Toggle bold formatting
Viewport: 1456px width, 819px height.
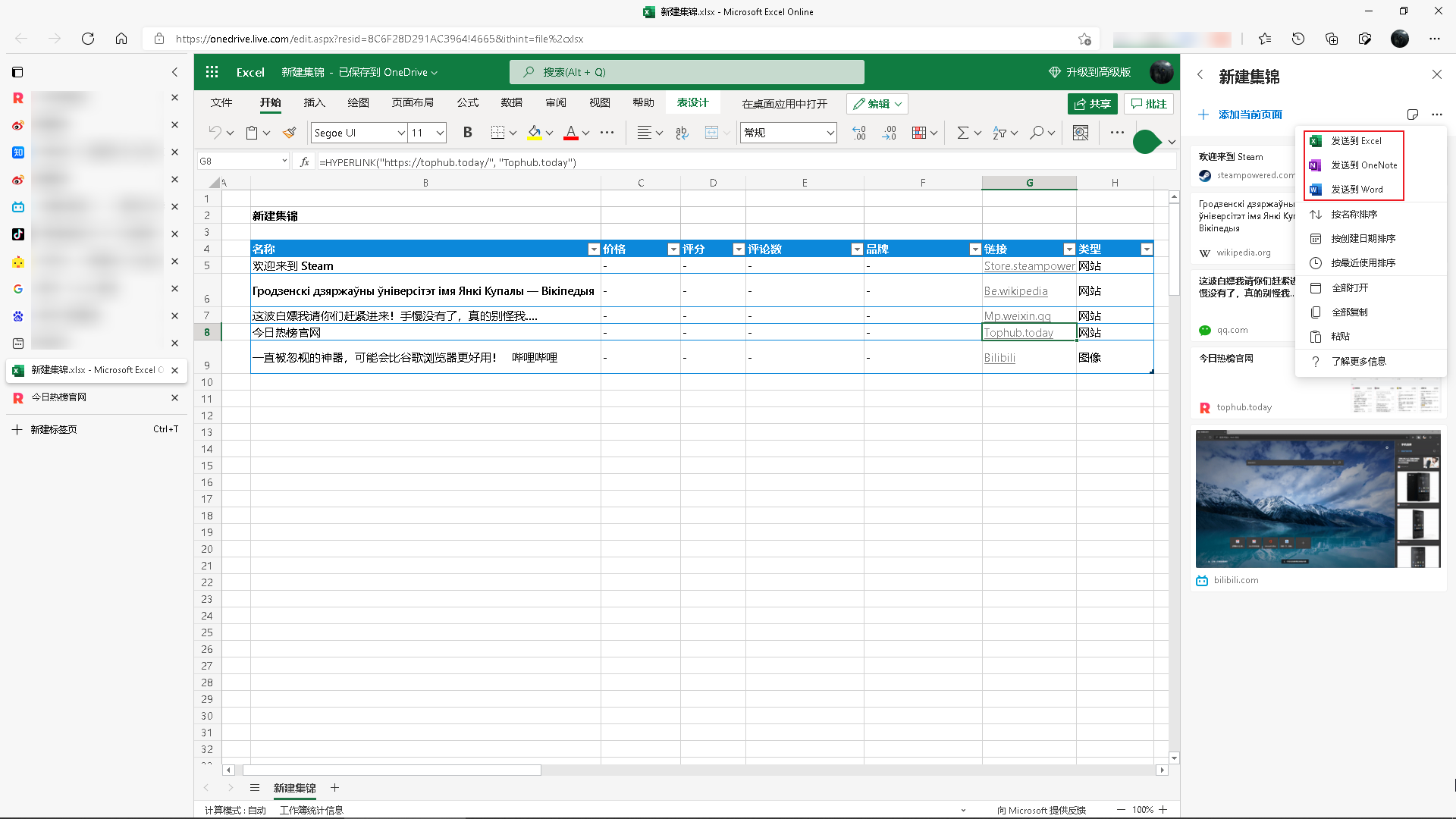467,133
